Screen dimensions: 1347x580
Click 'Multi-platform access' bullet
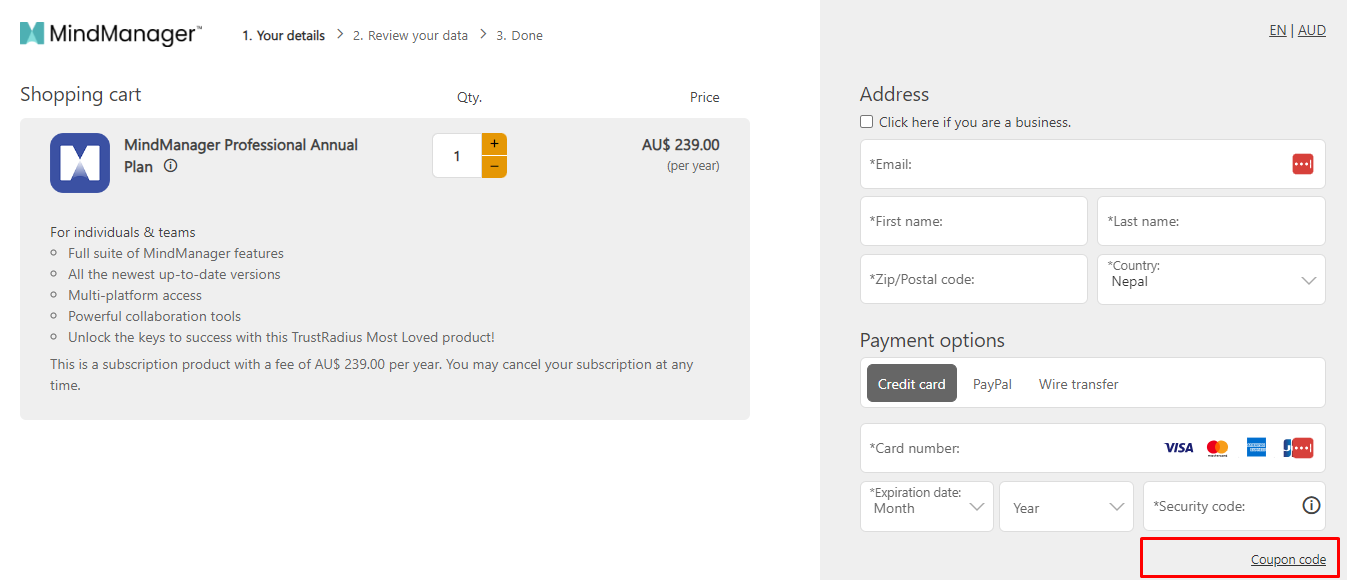point(135,295)
